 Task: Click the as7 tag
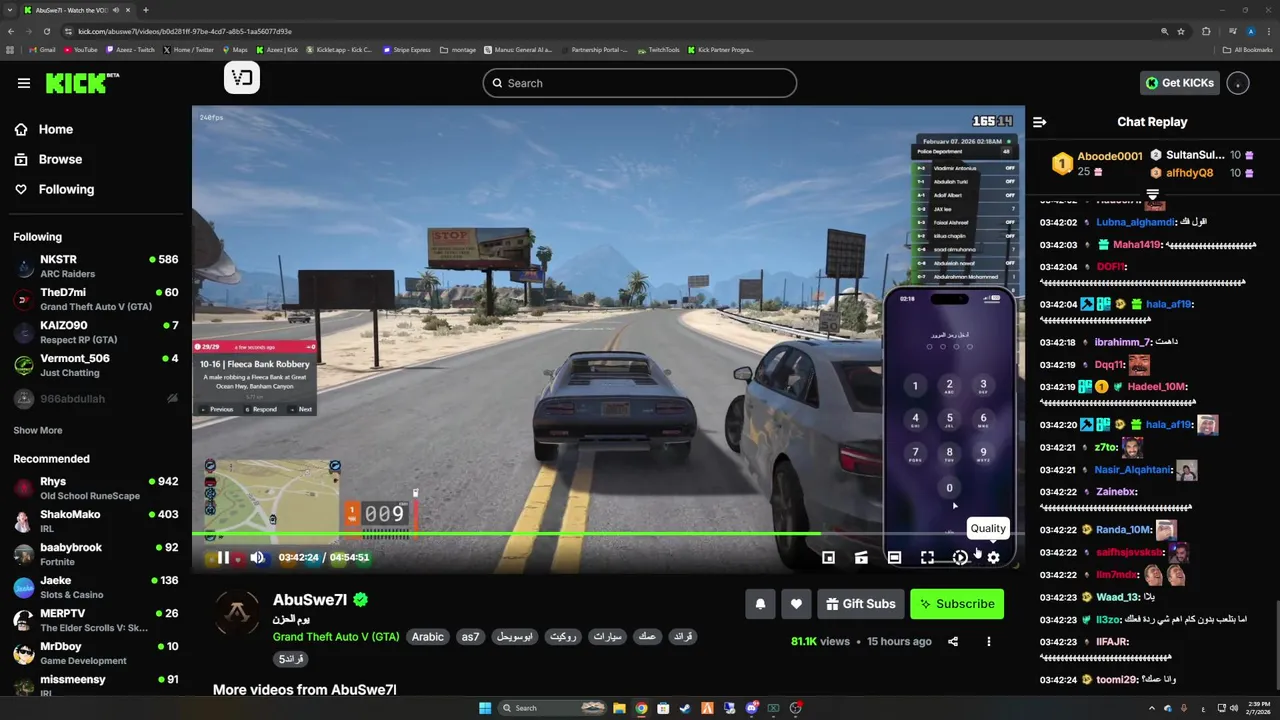(x=470, y=637)
